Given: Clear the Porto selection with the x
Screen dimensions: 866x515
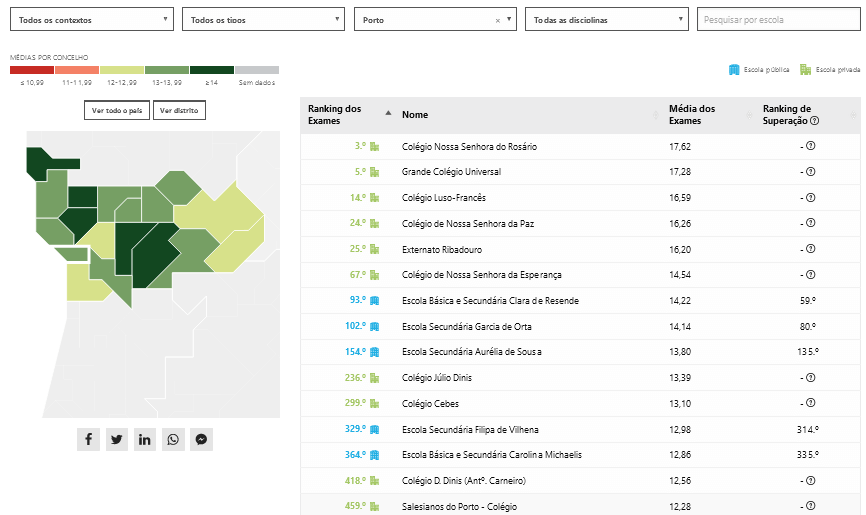Looking at the screenshot, I should click(498, 20).
